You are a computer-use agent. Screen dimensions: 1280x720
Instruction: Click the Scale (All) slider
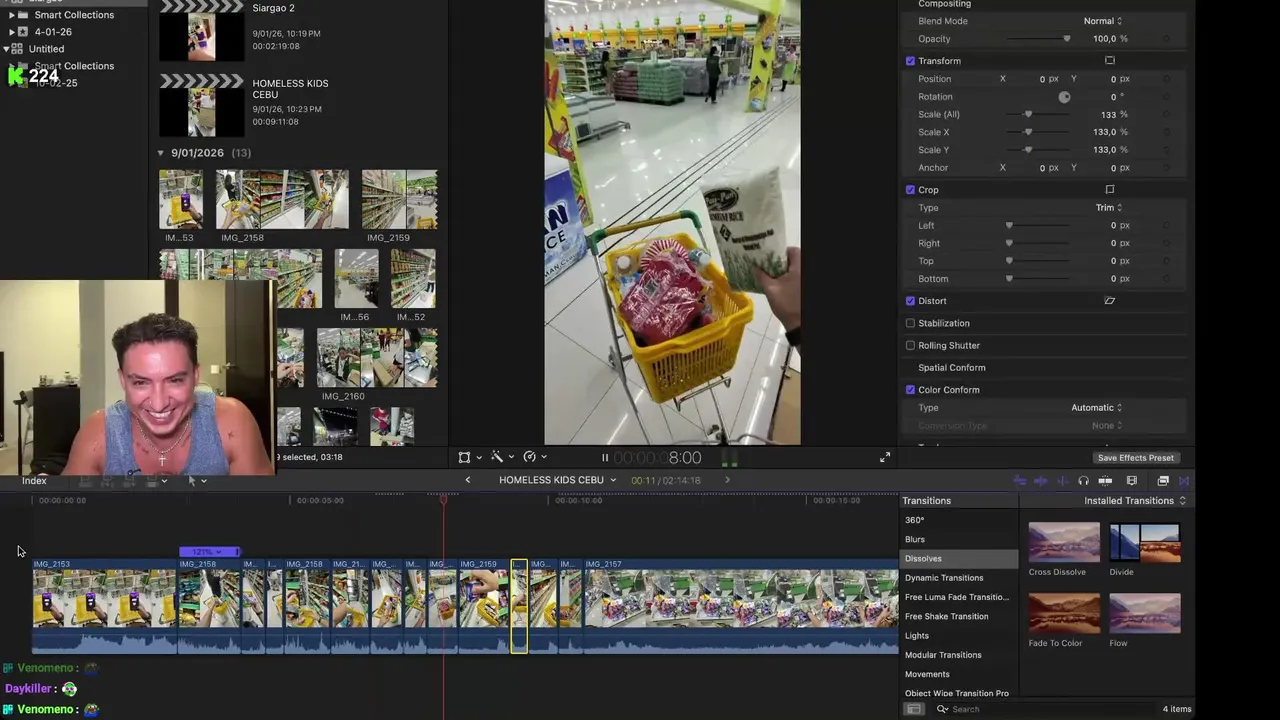coord(1039,115)
